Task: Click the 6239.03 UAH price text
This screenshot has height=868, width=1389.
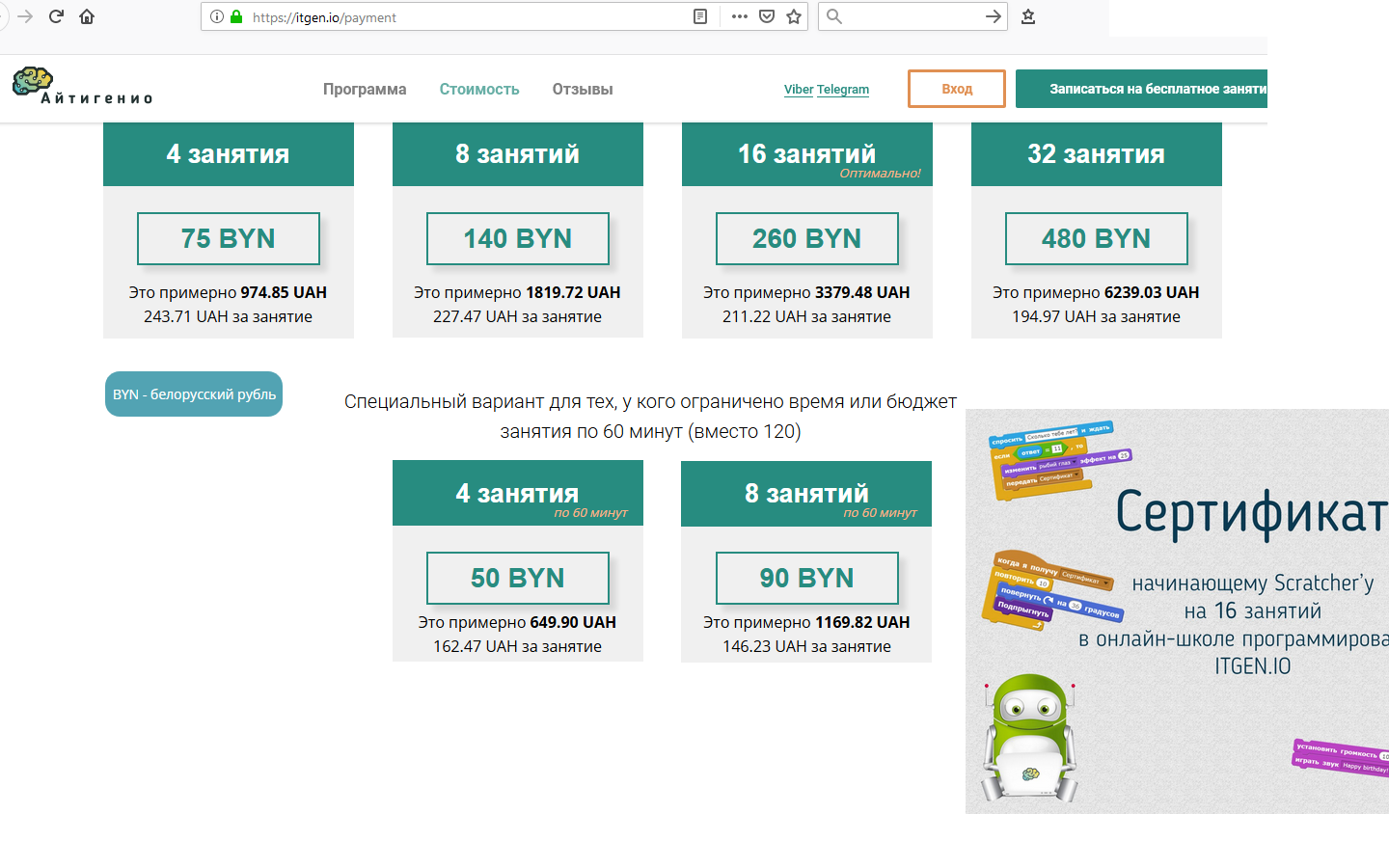Action: [1152, 292]
